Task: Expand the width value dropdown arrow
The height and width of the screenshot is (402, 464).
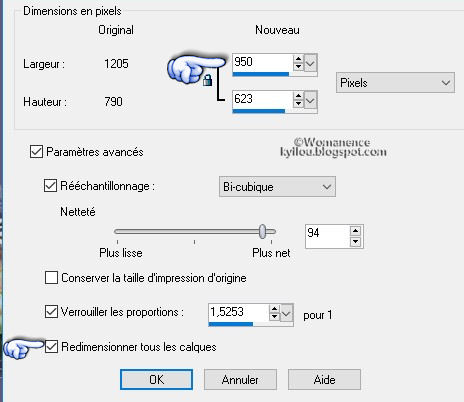Action: [x=310, y=63]
